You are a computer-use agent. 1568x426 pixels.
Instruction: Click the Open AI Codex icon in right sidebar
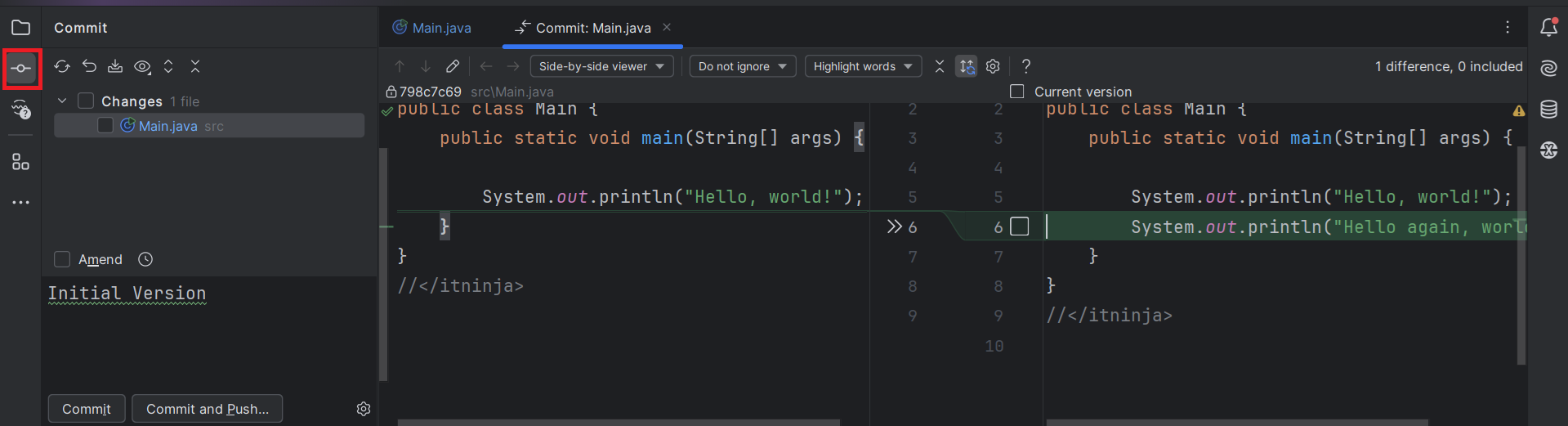point(1548,150)
